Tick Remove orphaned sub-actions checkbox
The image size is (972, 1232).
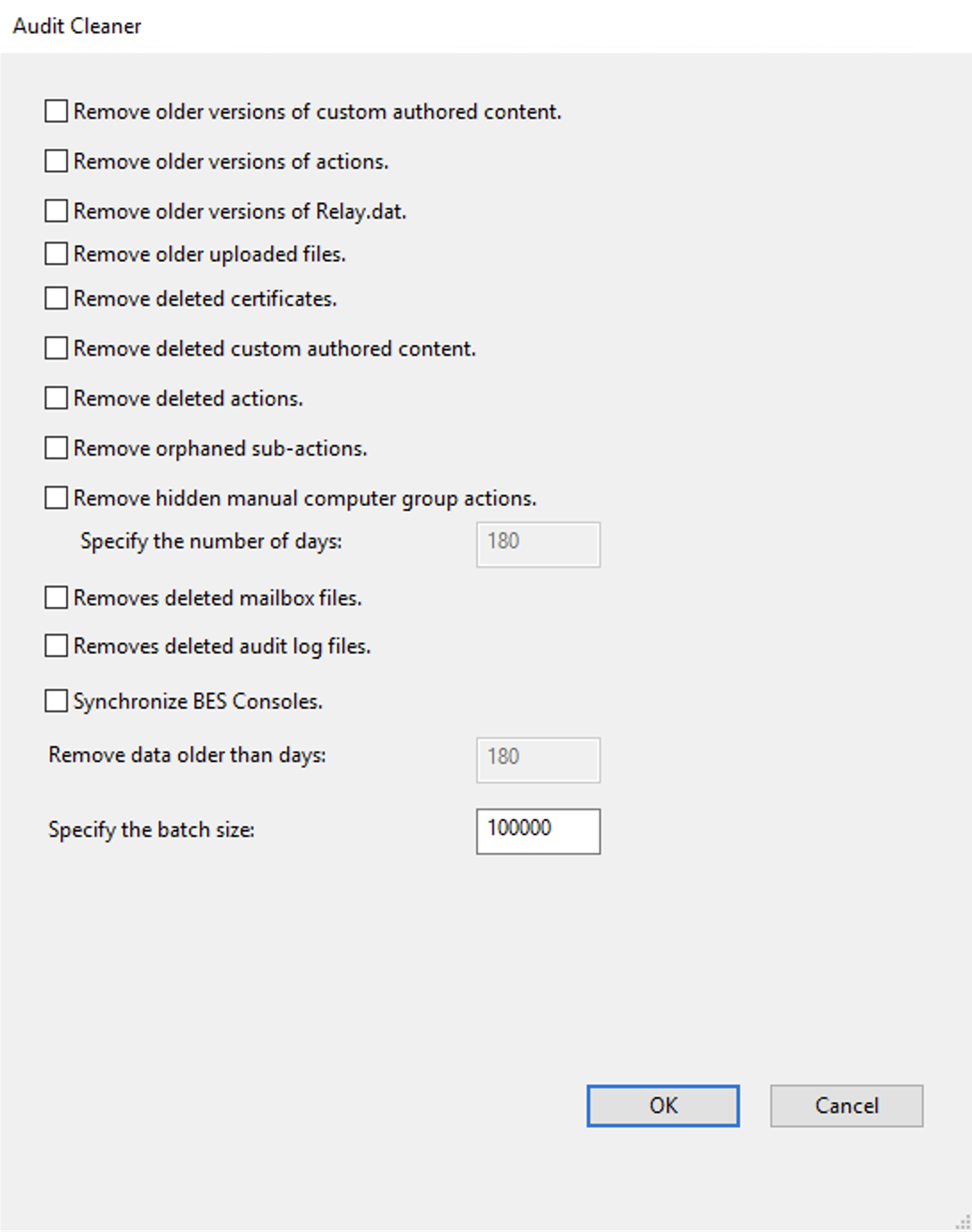(56, 448)
